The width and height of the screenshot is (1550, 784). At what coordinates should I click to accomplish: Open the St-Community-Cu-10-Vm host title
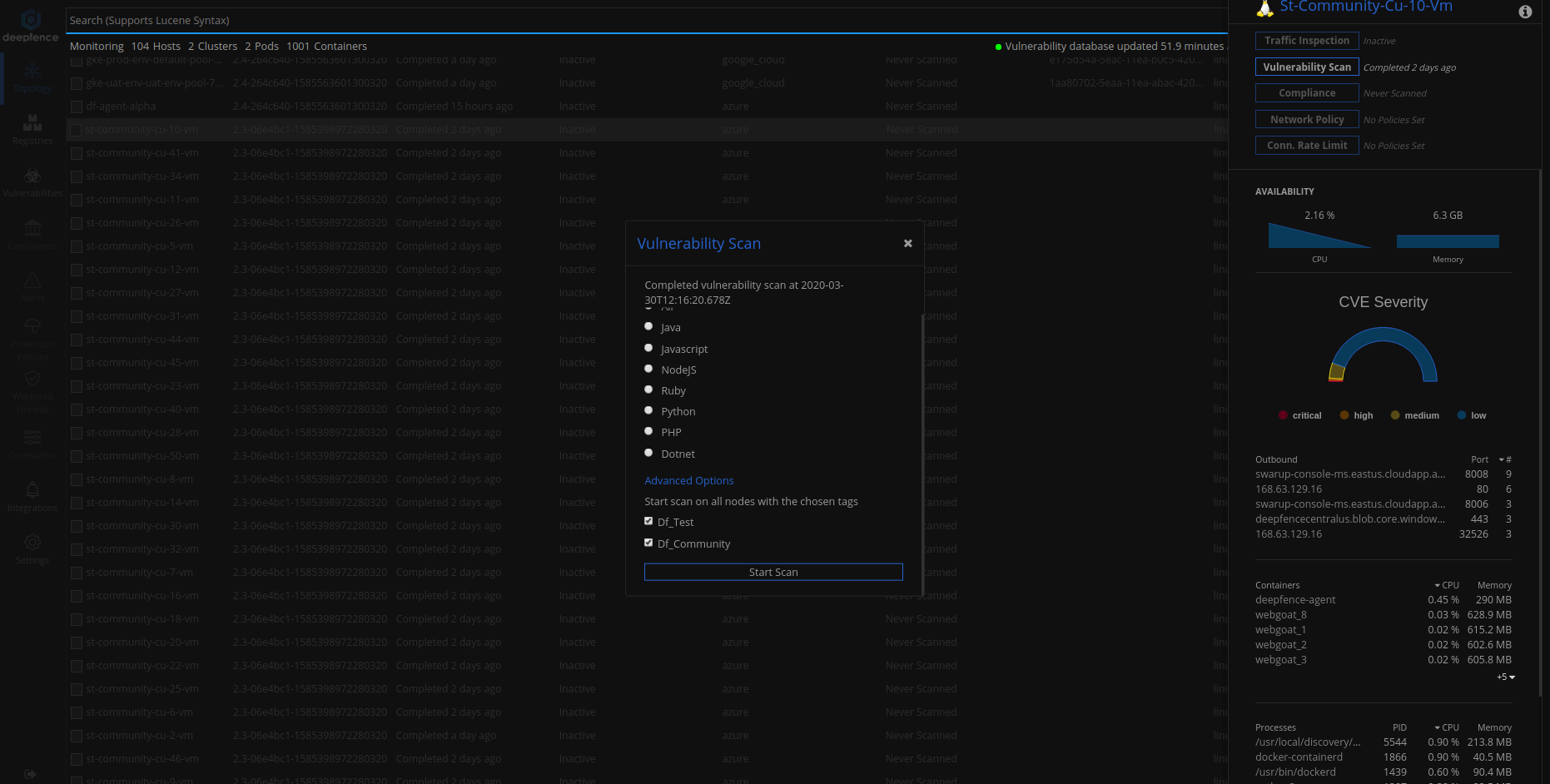tap(1366, 7)
